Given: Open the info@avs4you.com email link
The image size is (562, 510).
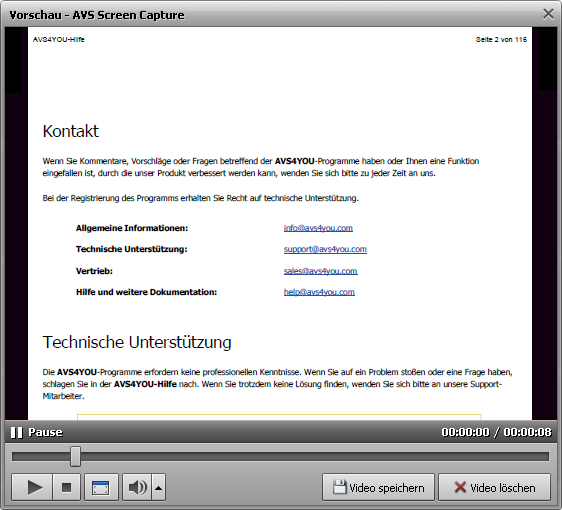Looking at the screenshot, I should [x=318, y=228].
